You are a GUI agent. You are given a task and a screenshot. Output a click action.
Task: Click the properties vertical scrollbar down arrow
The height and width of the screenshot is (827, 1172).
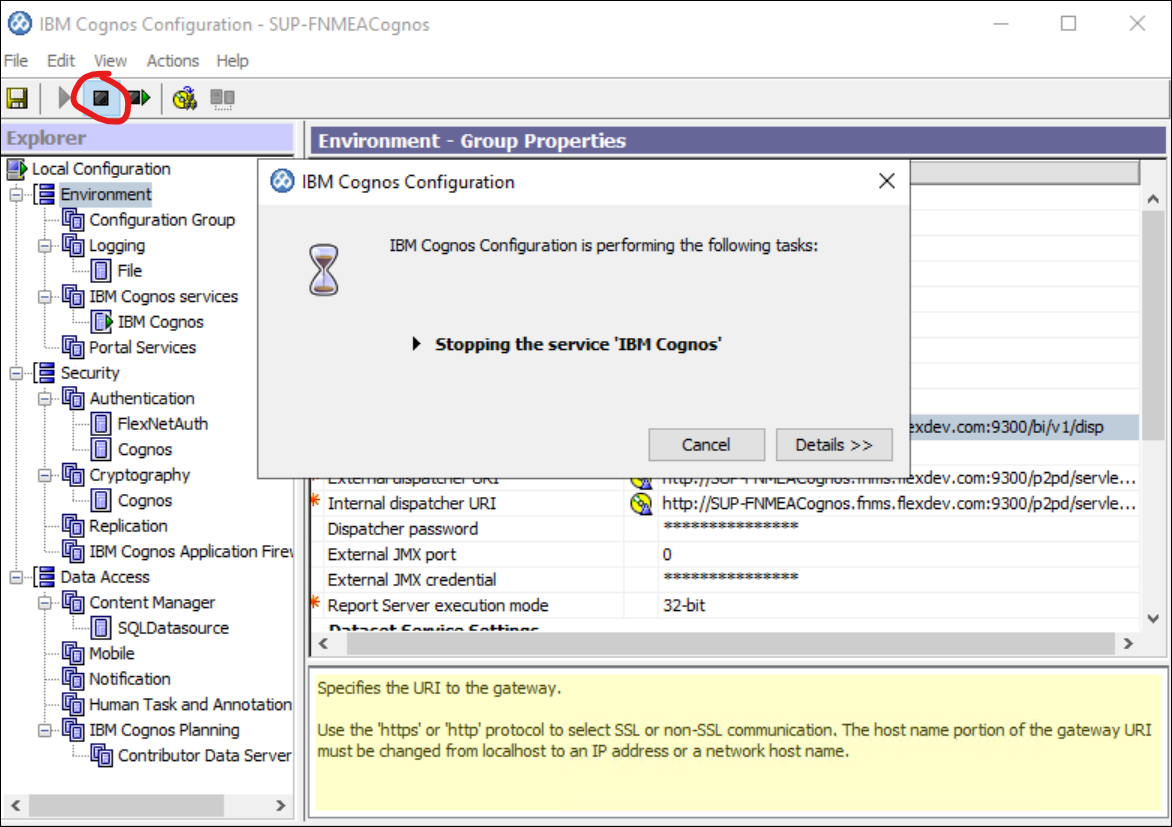coord(1153,618)
